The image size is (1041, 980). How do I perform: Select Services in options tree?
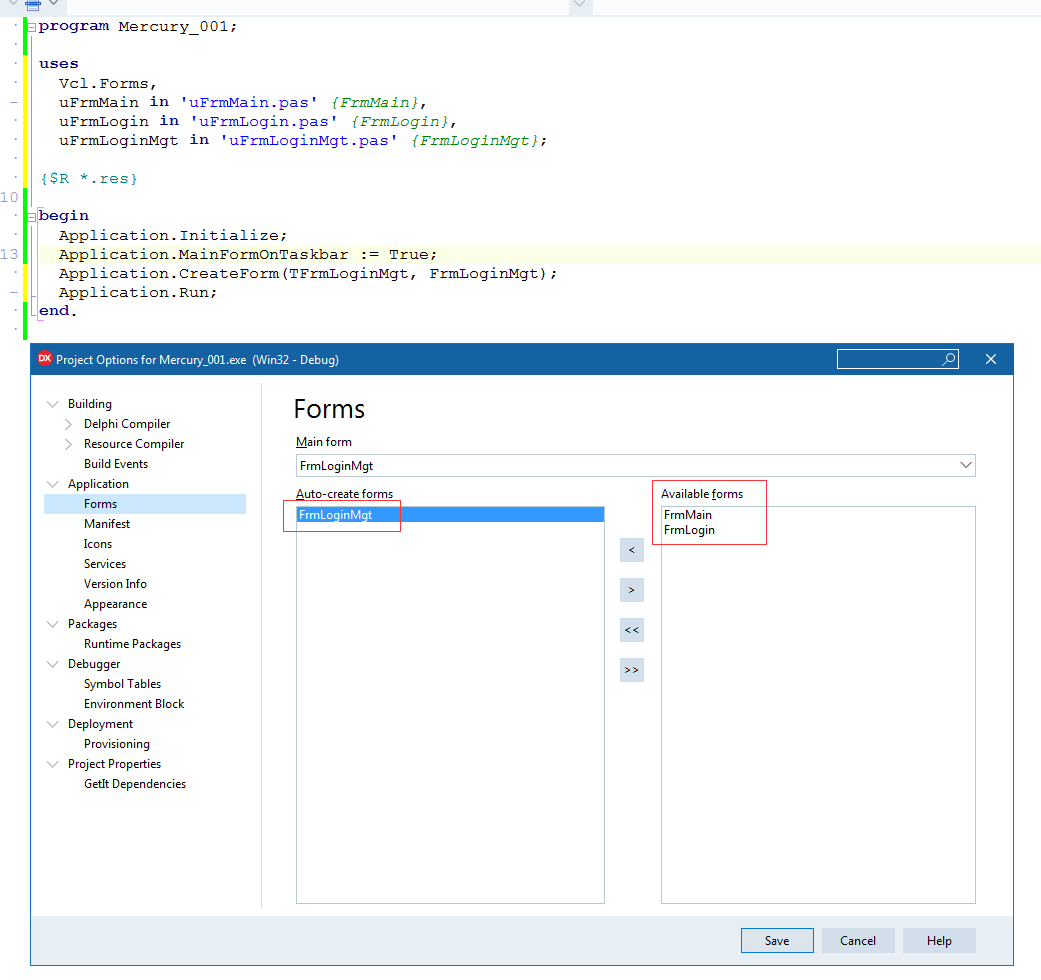click(x=104, y=564)
